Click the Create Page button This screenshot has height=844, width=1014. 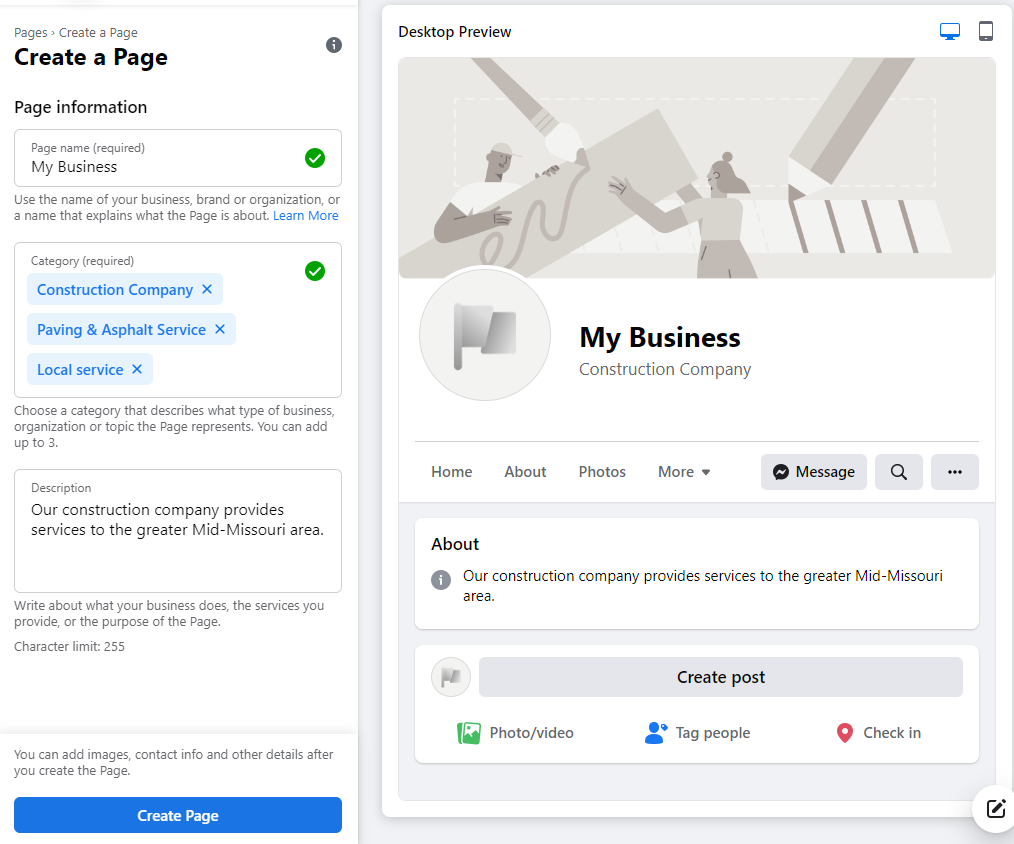tap(177, 815)
